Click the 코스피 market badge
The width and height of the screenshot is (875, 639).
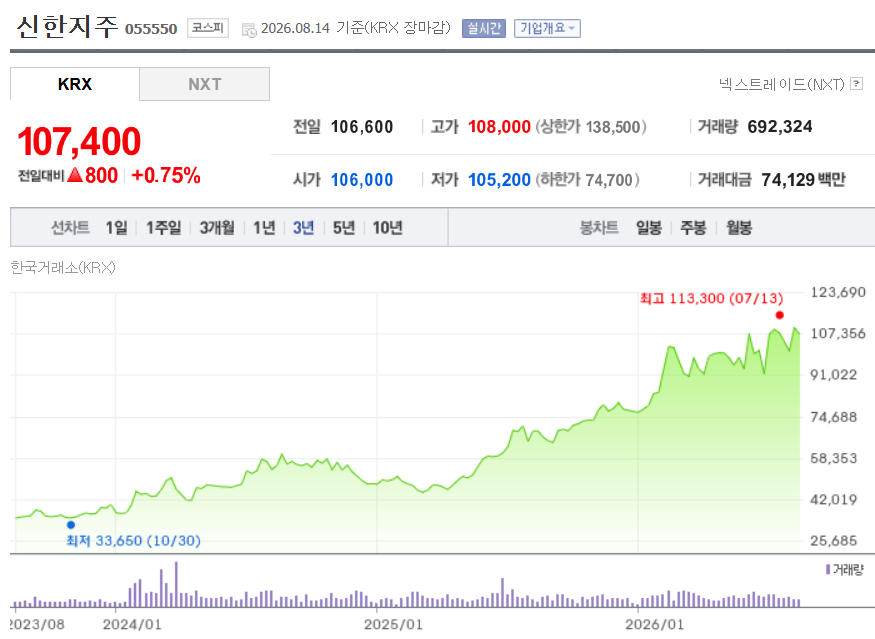[x=208, y=27]
